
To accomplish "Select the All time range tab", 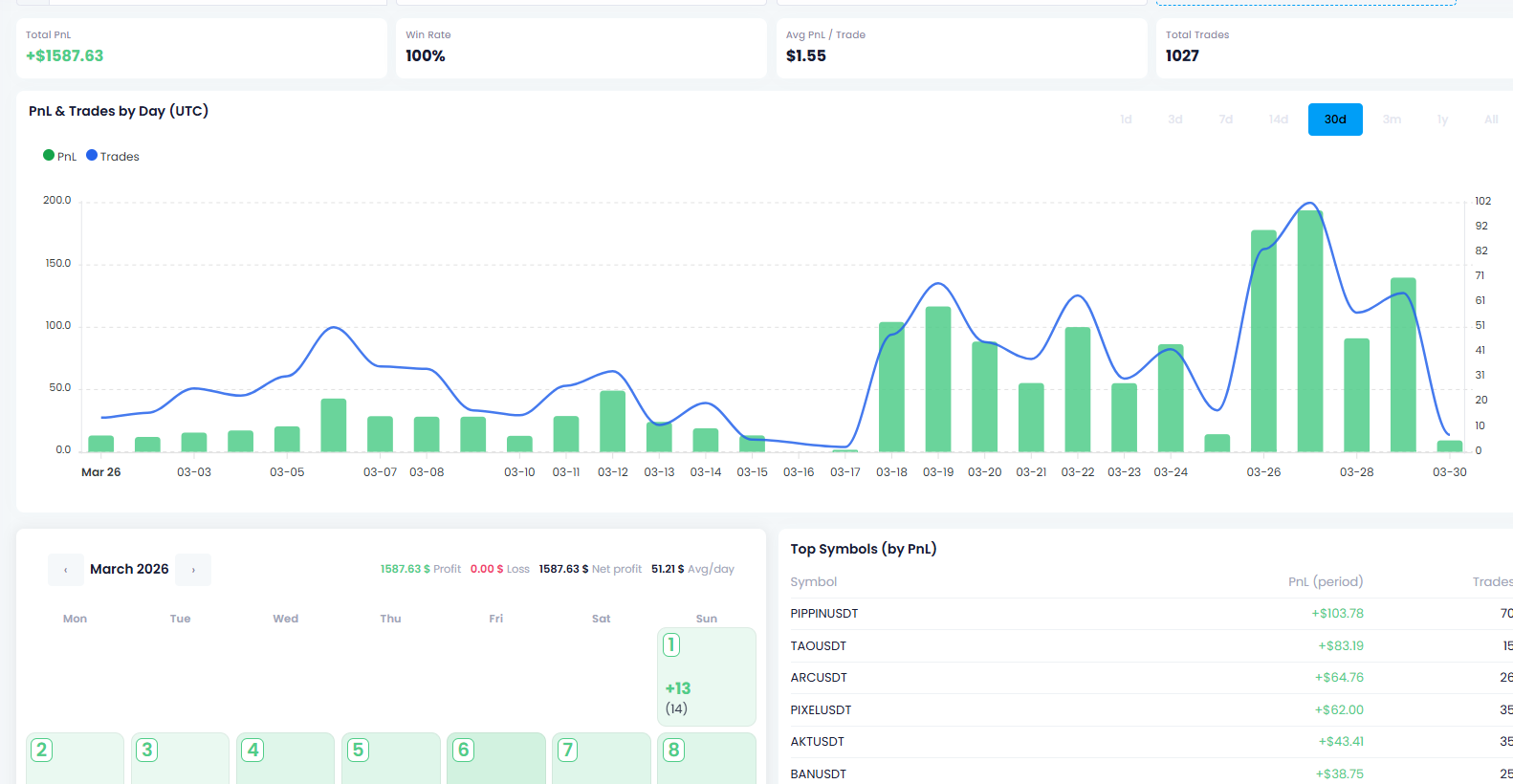I will 1491,120.
